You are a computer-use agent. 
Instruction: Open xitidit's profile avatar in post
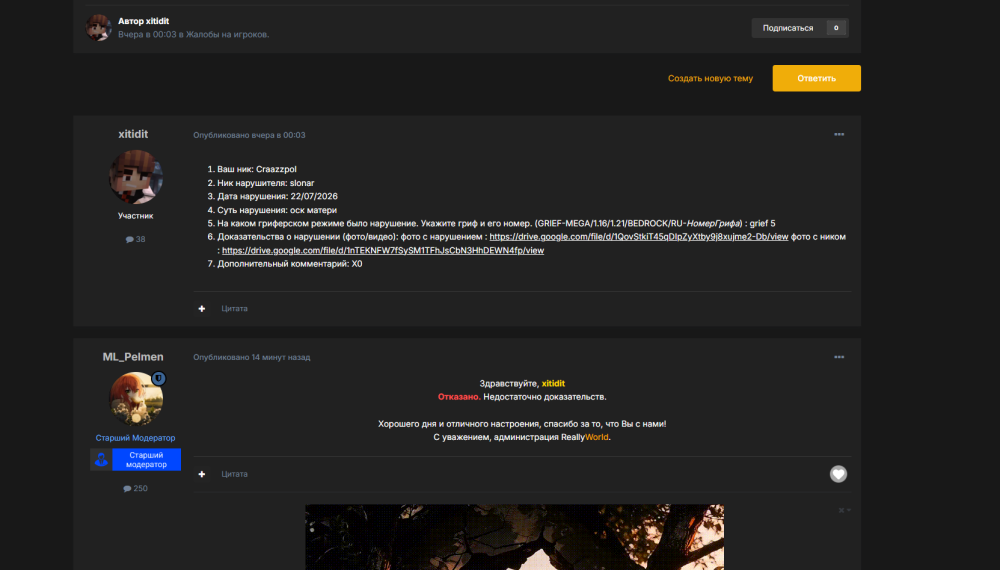135,177
